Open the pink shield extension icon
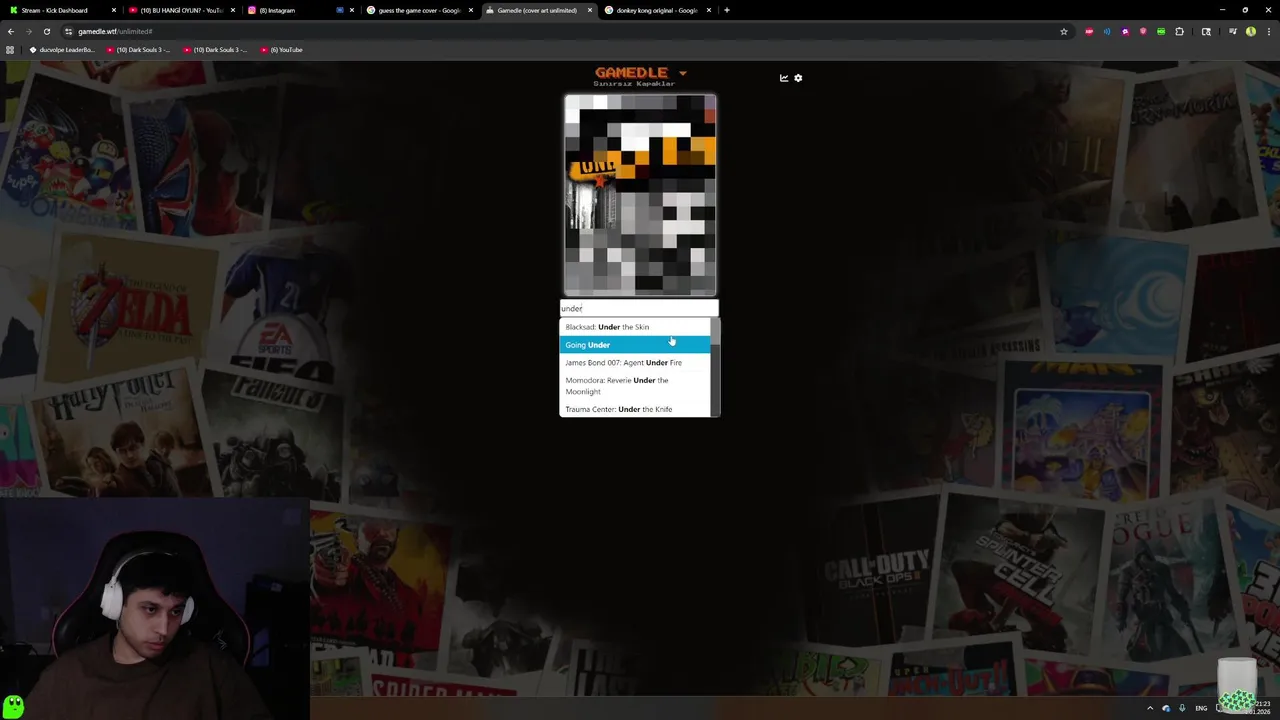Image resolution: width=1280 pixels, height=720 pixels. point(1143,31)
